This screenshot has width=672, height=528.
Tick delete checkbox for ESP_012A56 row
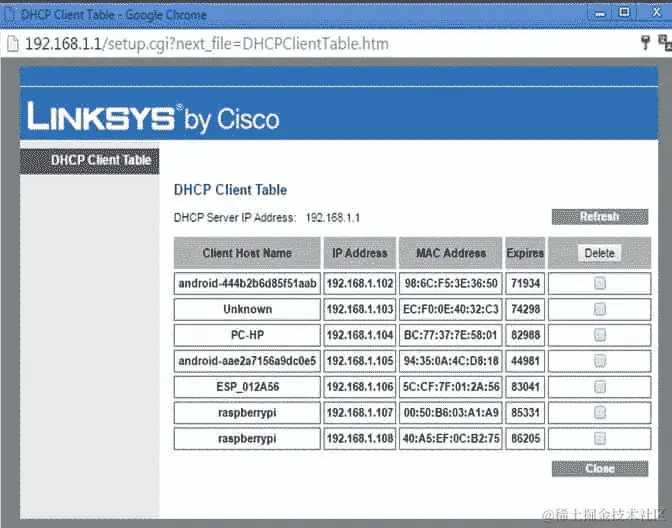600,387
